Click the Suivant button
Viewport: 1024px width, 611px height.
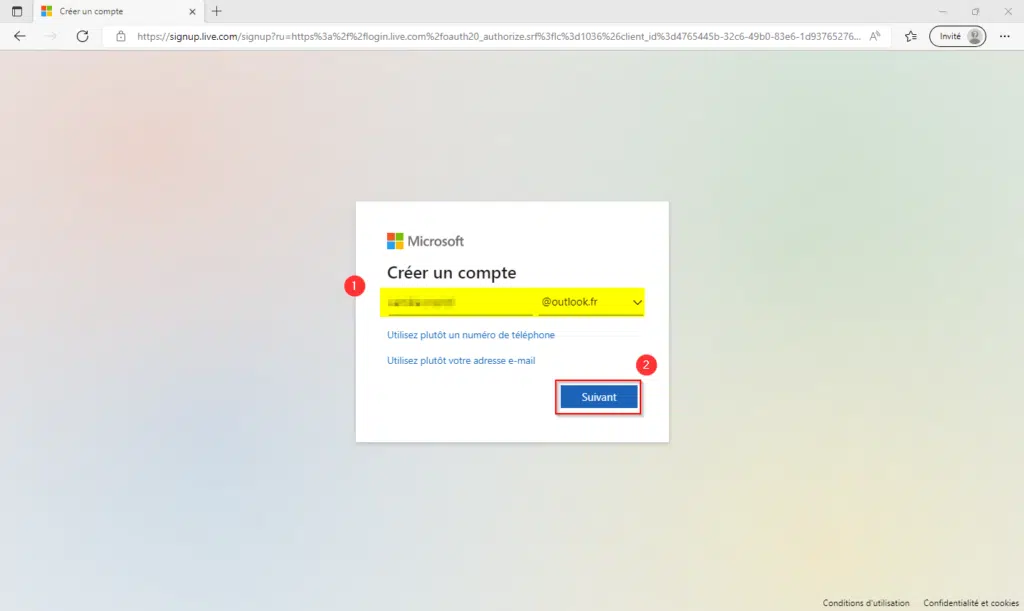[x=599, y=397]
